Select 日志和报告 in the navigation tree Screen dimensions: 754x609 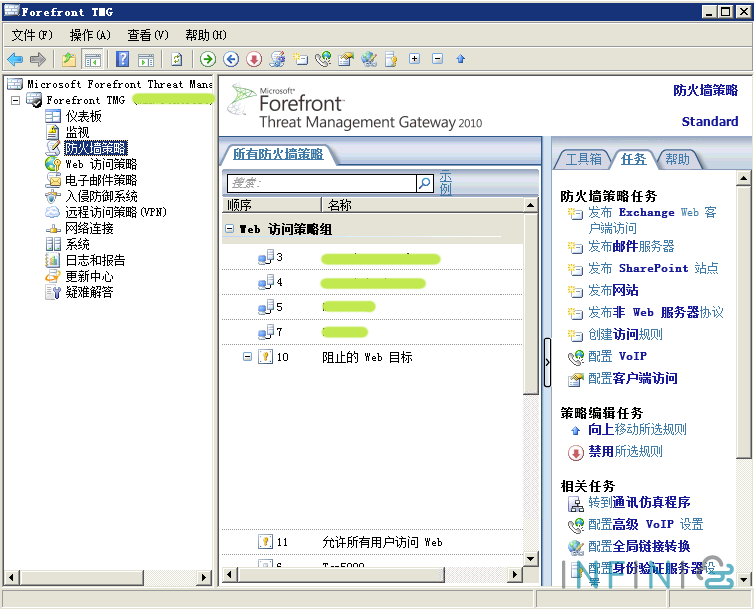point(95,260)
